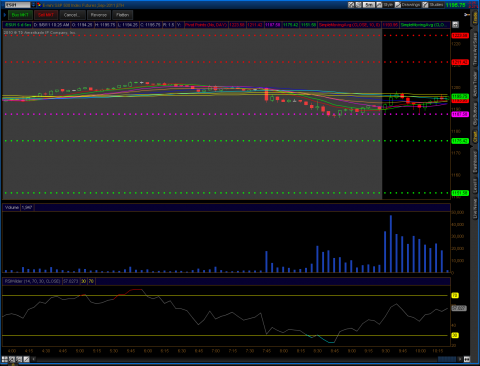Click the study labels collapse icon
The image size is (480, 366).
(x=455, y=25)
